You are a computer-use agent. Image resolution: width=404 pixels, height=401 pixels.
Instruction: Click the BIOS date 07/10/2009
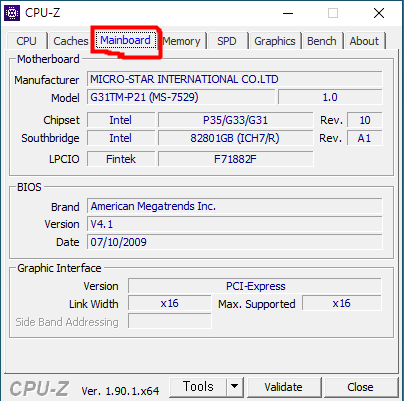235,242
